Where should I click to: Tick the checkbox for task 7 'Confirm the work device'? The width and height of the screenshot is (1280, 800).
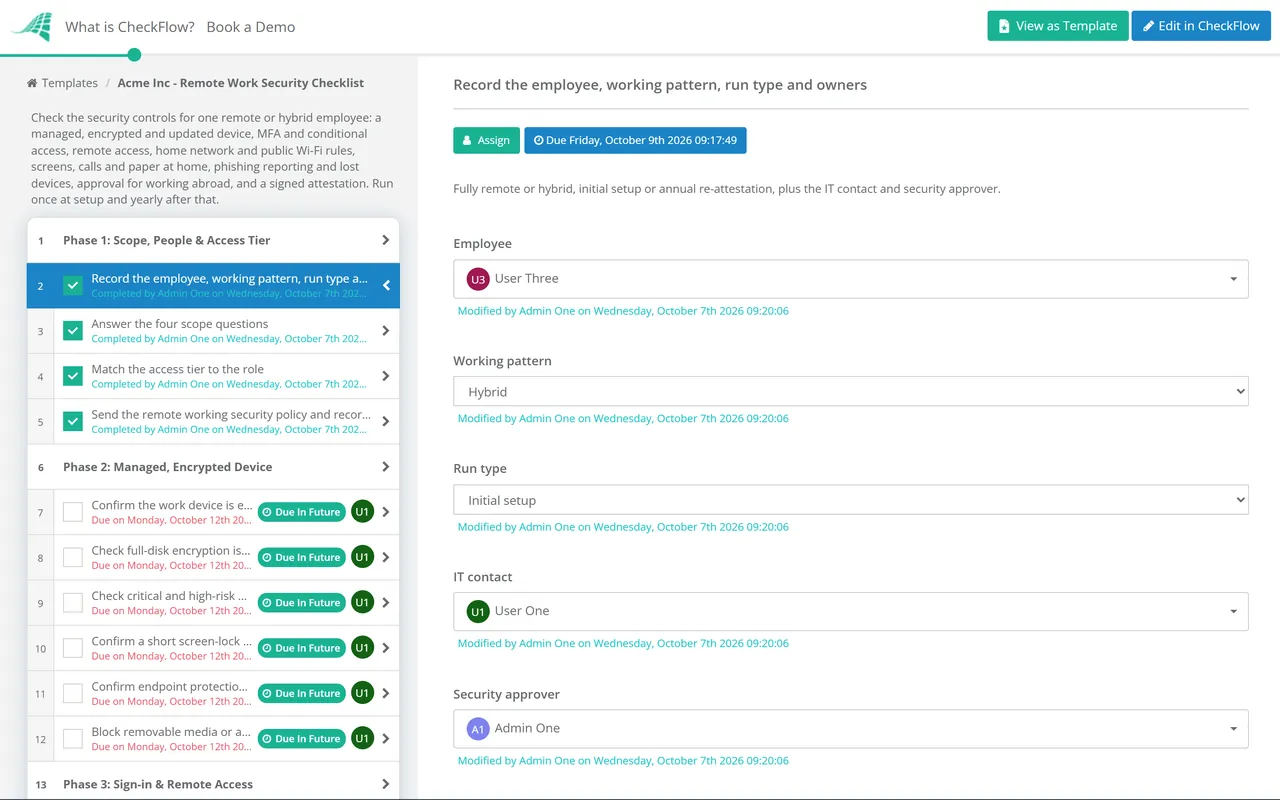coord(73,512)
